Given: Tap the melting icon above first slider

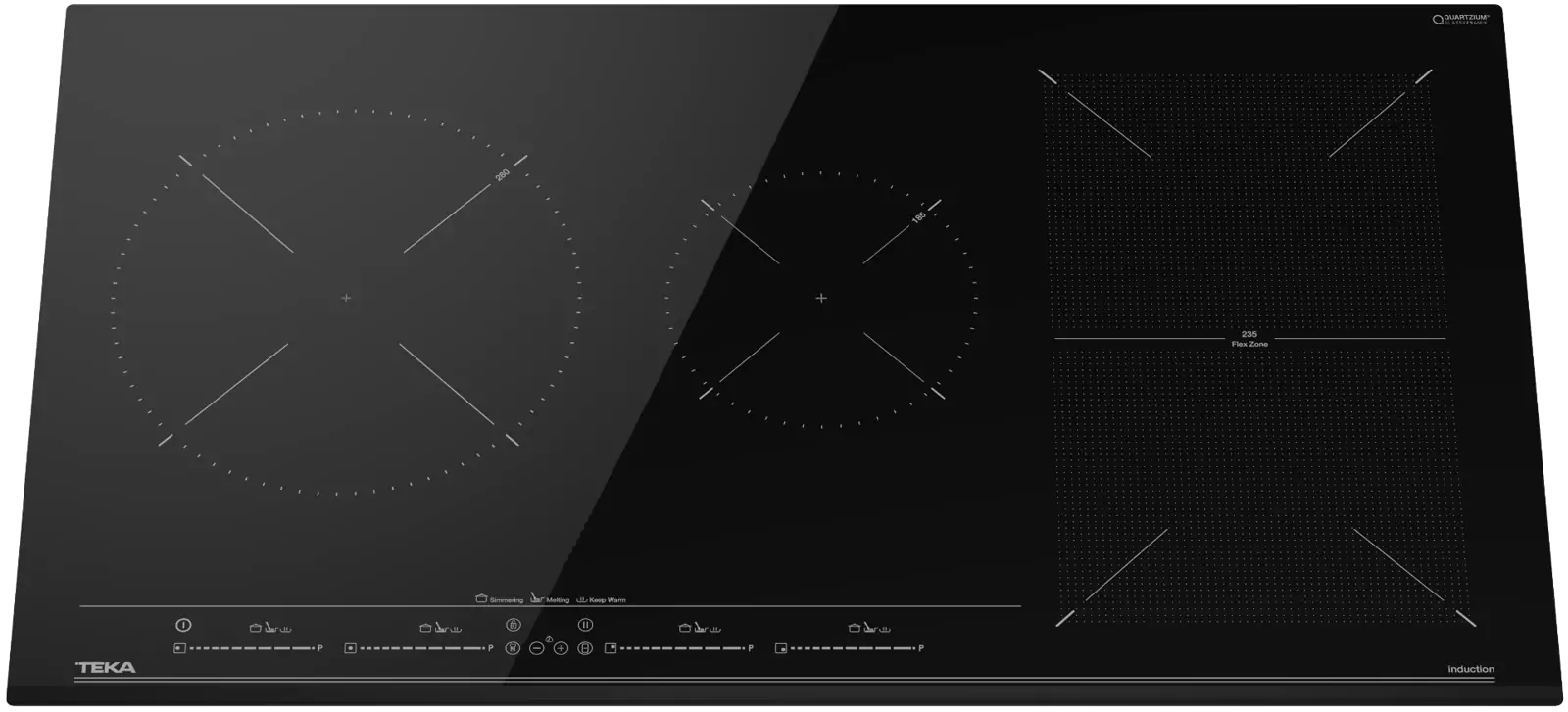Looking at the screenshot, I should 270,627.
